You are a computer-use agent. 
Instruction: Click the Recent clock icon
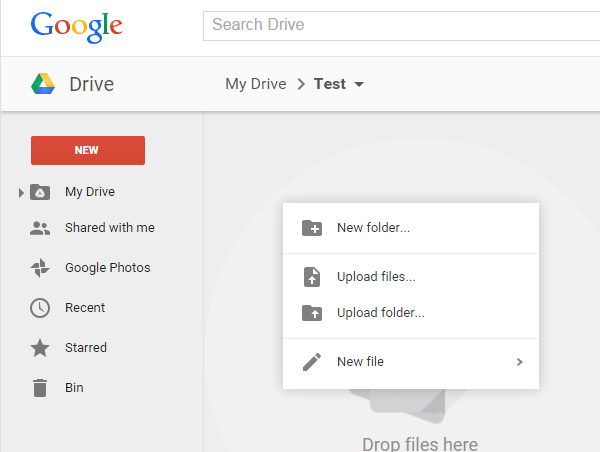tap(40, 308)
